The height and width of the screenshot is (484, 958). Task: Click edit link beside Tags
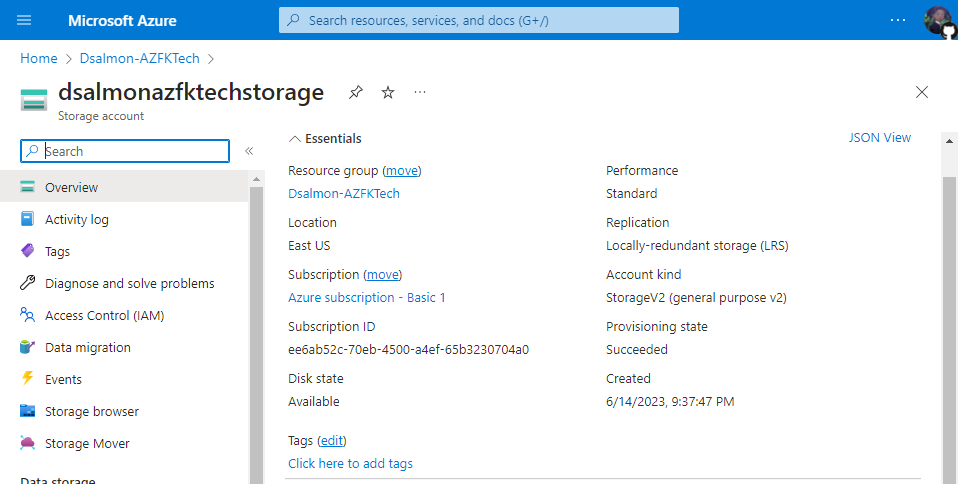(332, 441)
